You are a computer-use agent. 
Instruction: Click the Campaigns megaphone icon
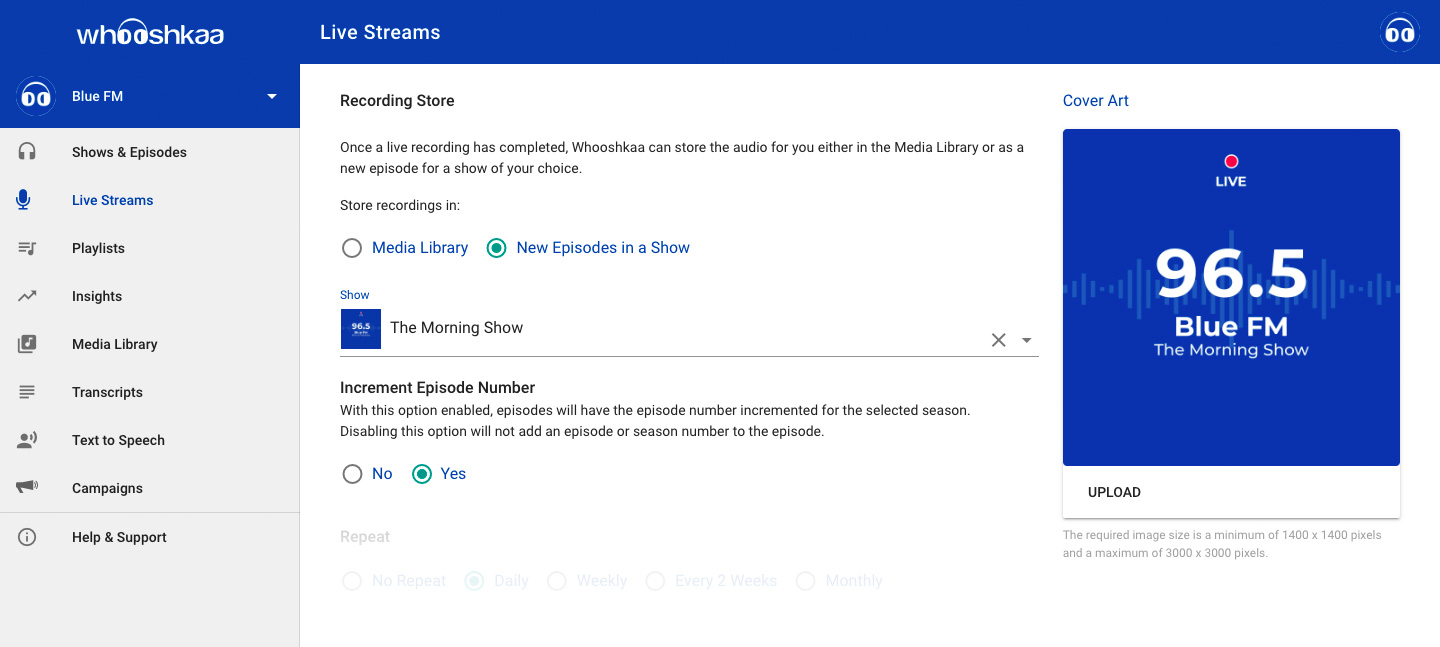(x=27, y=487)
